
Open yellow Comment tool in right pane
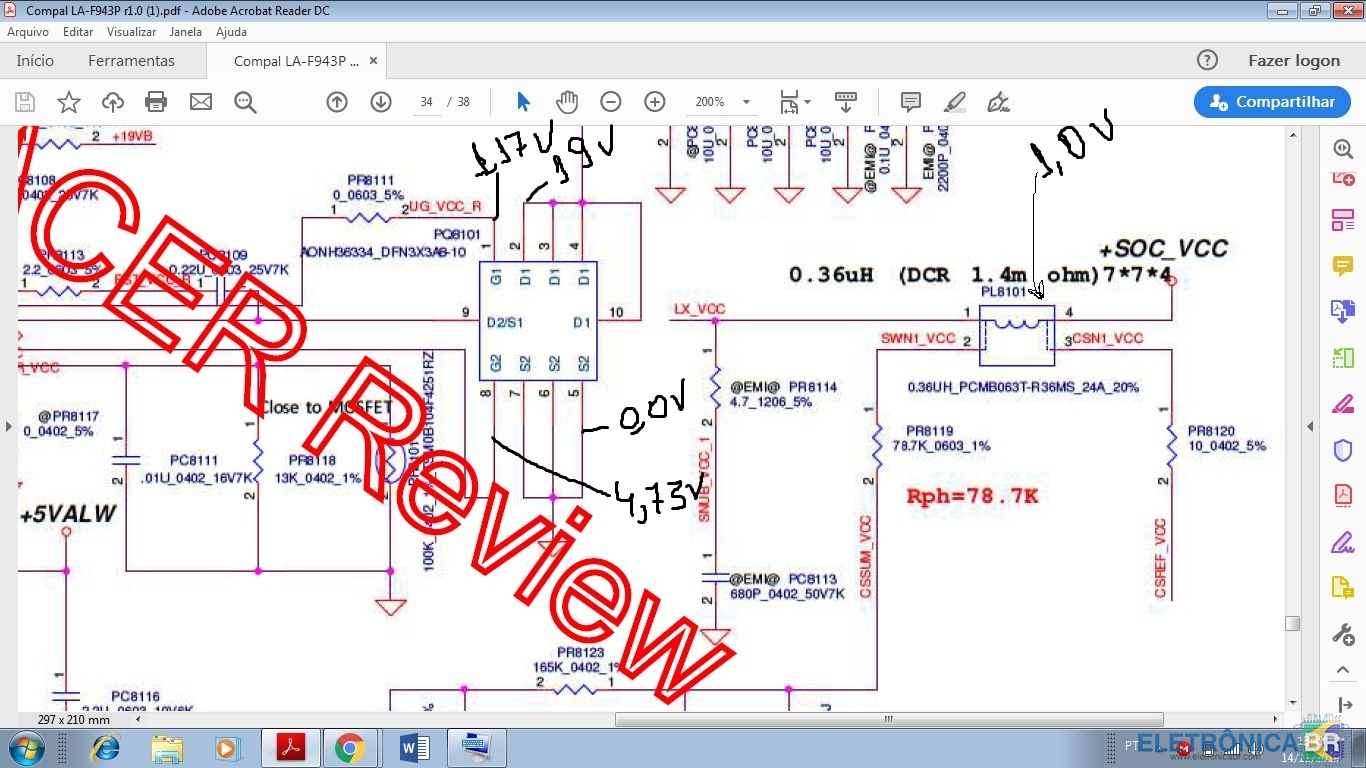[x=1343, y=266]
